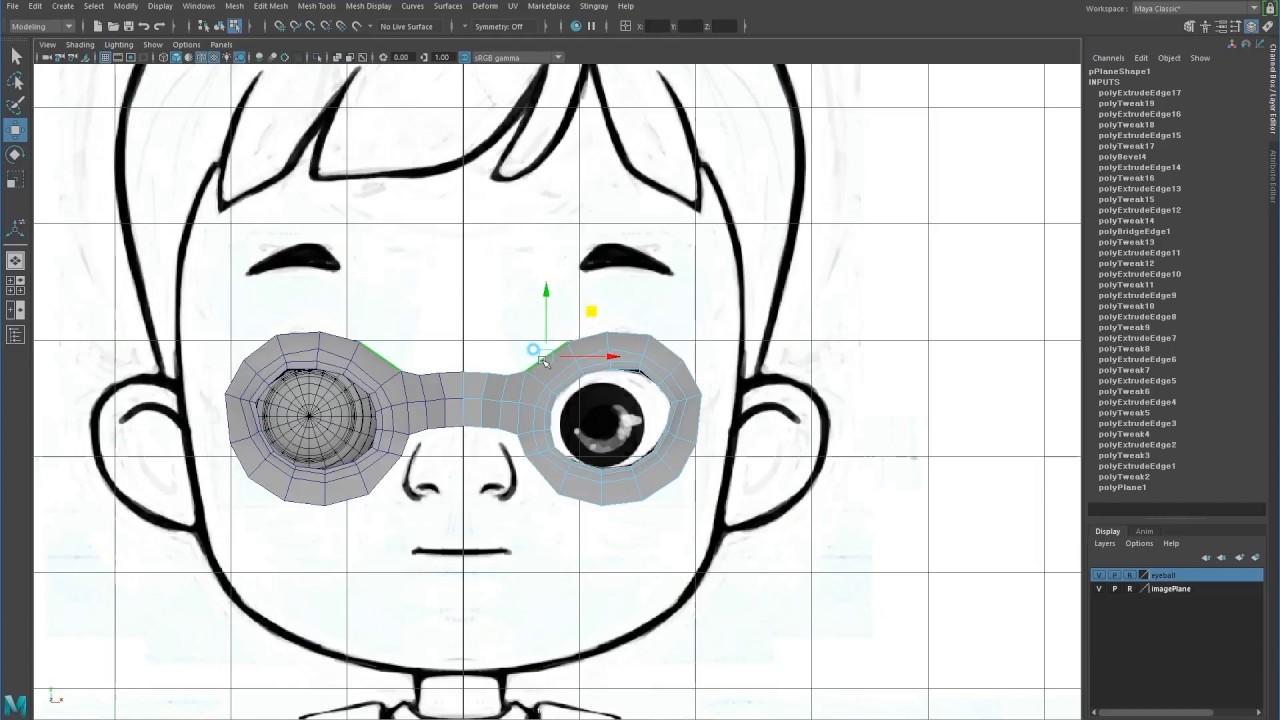Select the Lasso select tool
Screen dimensions: 1280x720
click(x=16, y=81)
